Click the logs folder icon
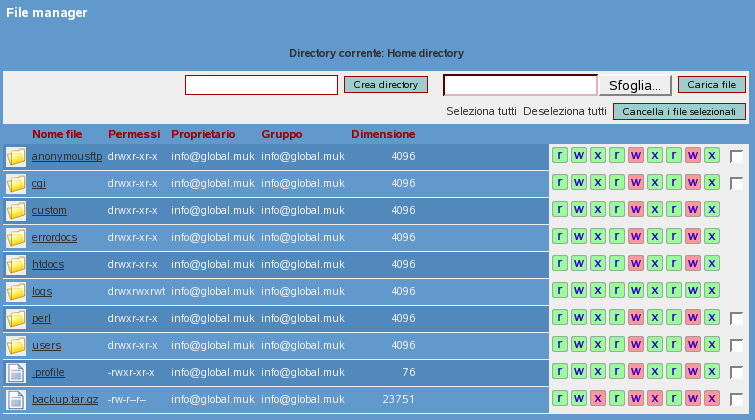The height and width of the screenshot is (420, 755). click(x=16, y=292)
